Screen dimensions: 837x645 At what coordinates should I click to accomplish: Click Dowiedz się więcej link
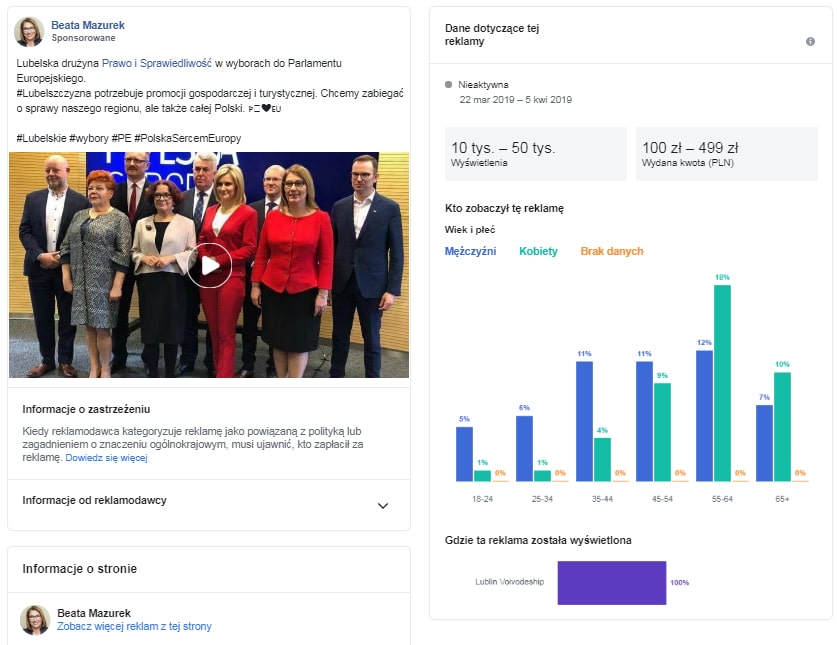point(106,458)
